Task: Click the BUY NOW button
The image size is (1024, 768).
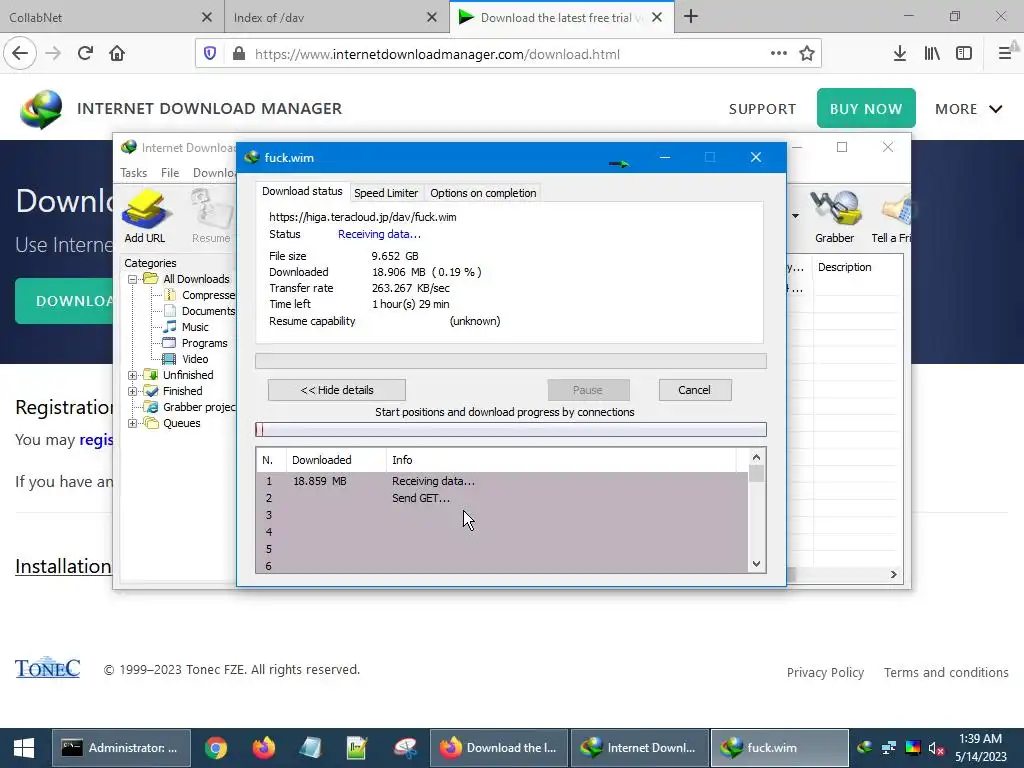Action: [866, 108]
